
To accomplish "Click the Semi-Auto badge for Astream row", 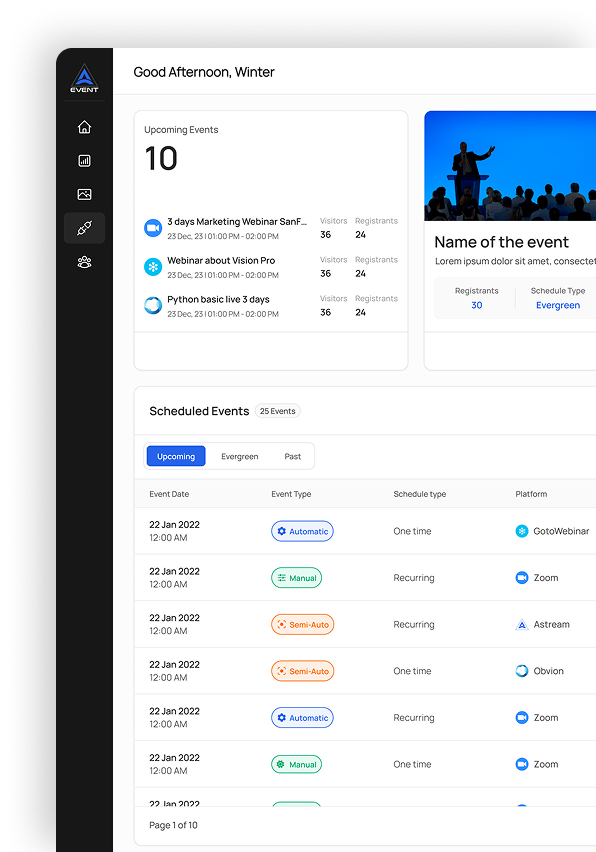I will click(x=303, y=625).
